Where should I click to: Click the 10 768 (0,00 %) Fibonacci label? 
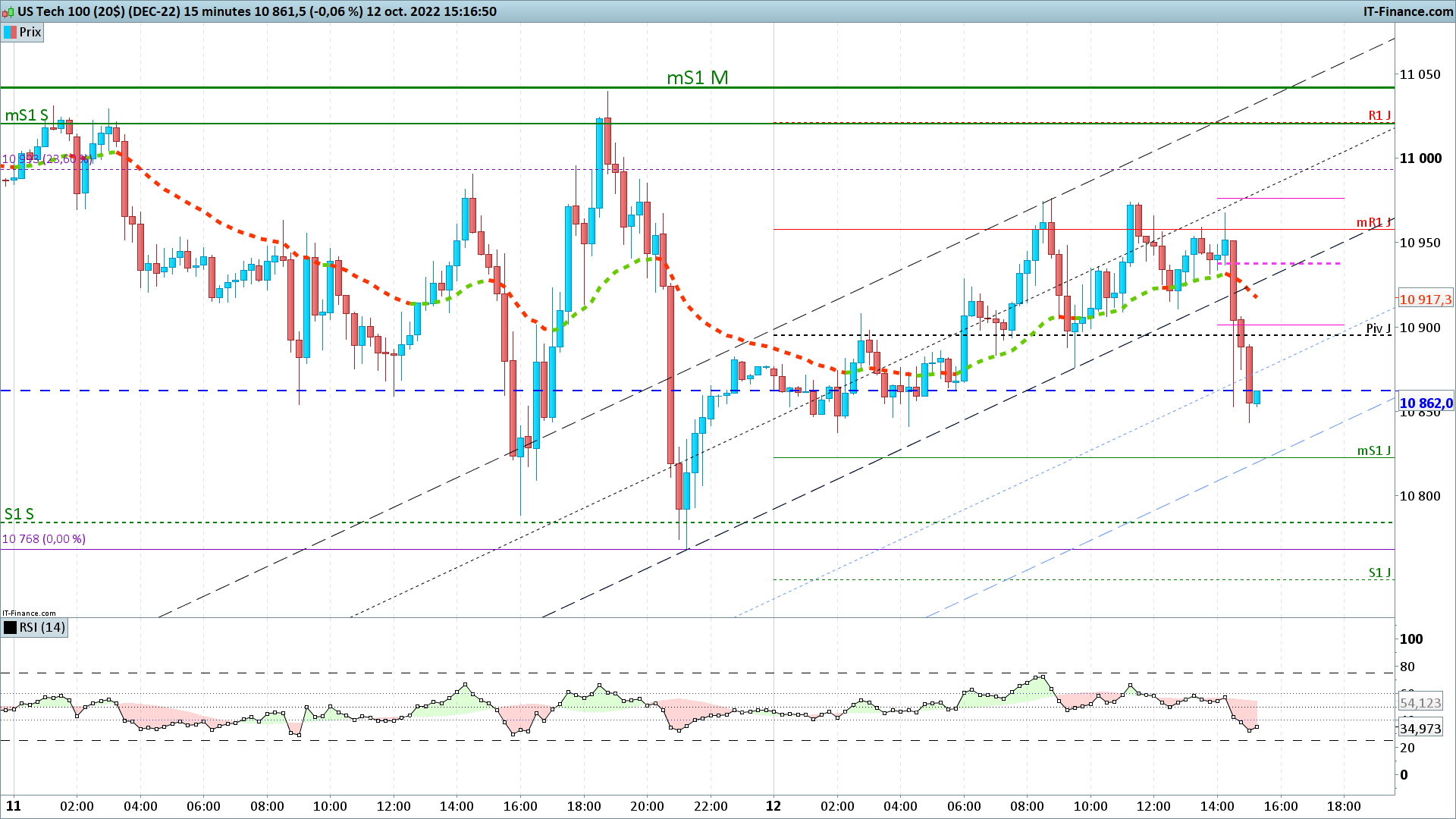tap(44, 539)
